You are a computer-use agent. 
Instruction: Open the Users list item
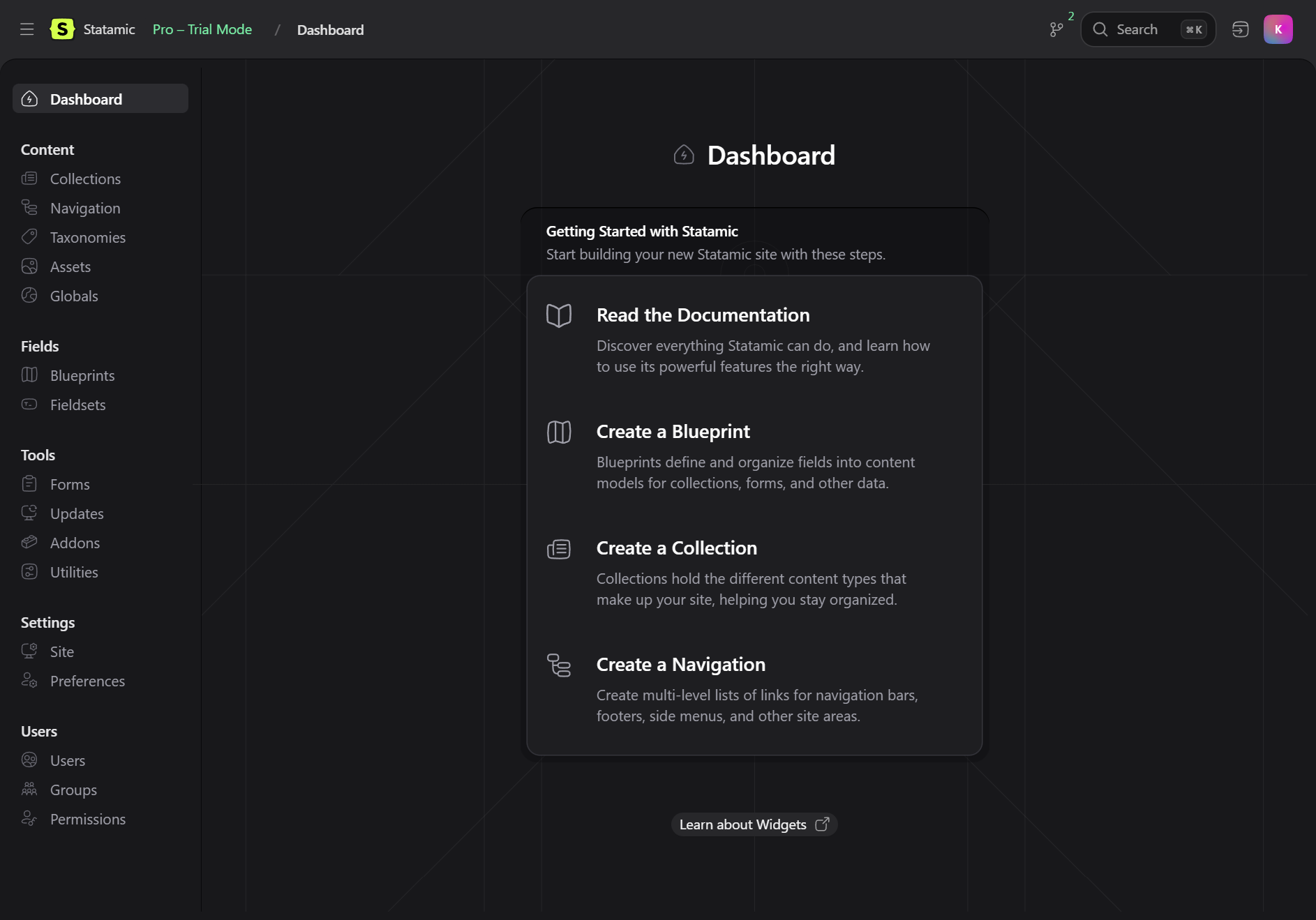(x=100, y=760)
